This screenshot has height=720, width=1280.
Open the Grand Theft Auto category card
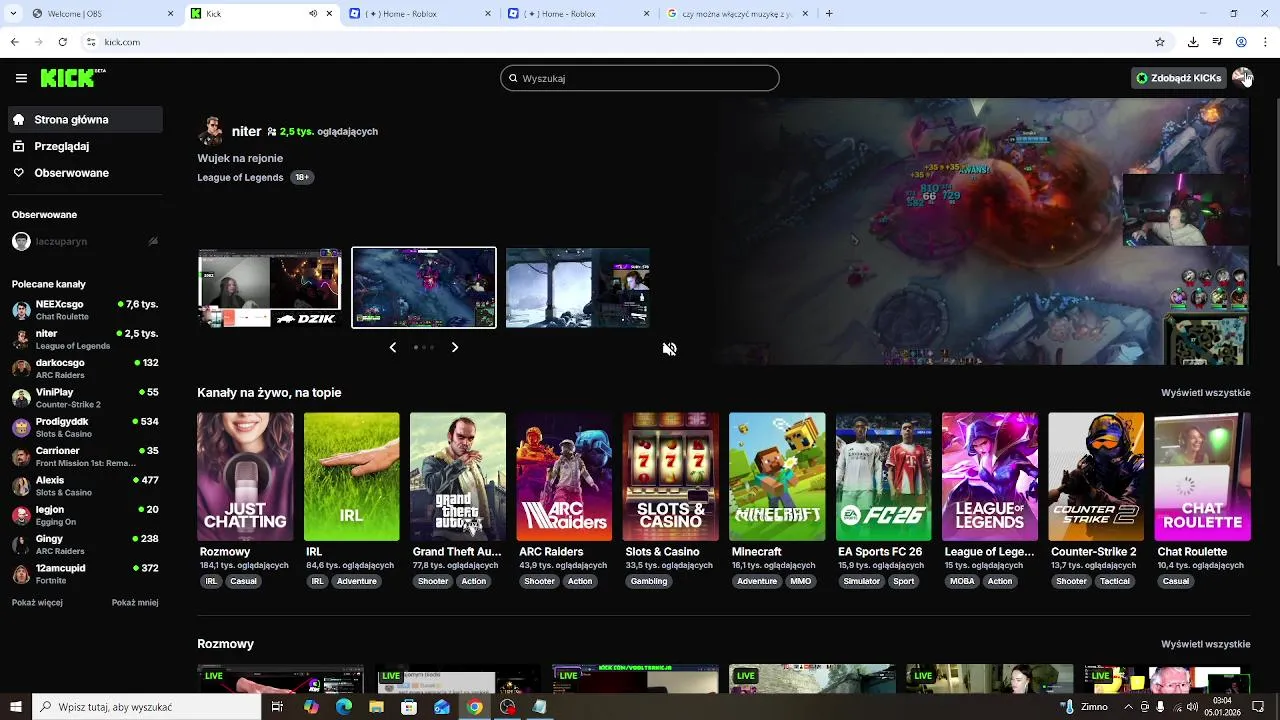pyautogui.click(x=458, y=477)
